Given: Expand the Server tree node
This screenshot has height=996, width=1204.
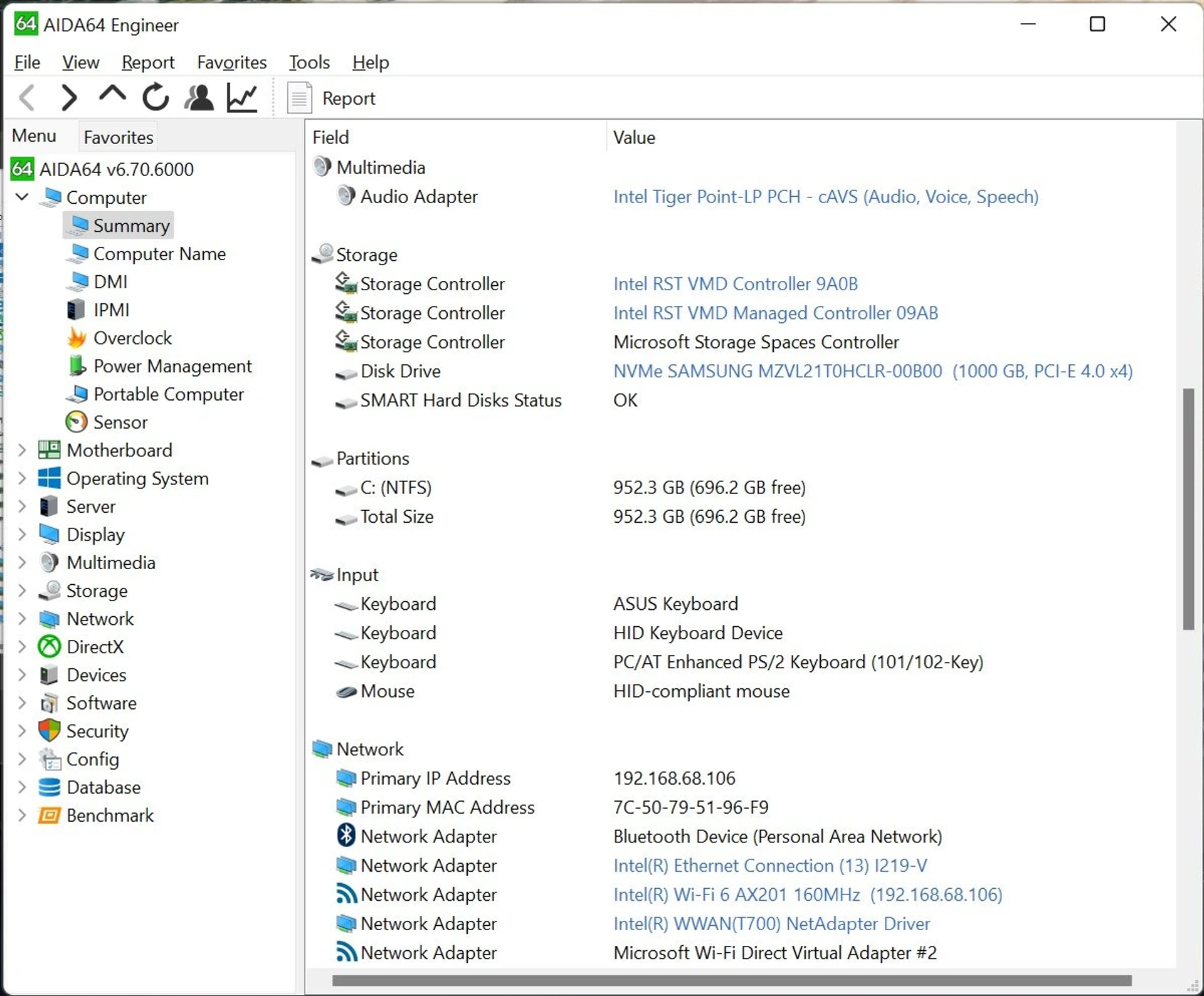Looking at the screenshot, I should point(22,506).
